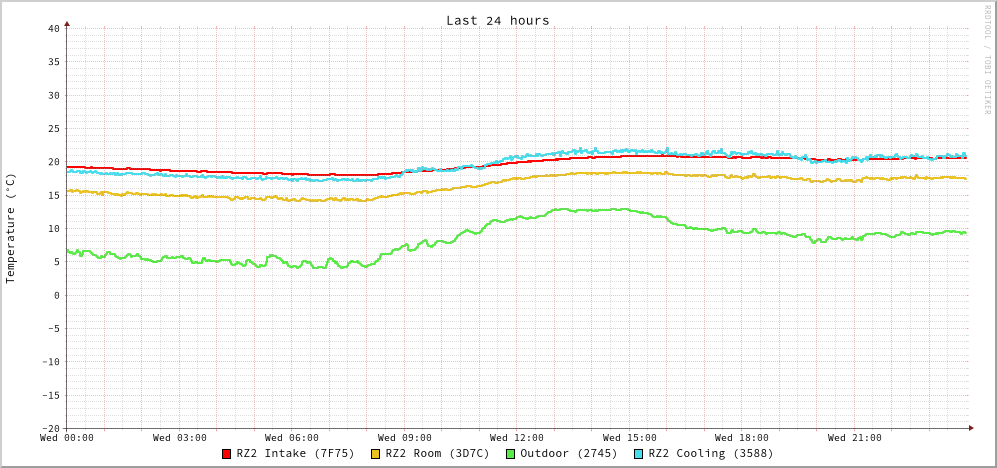The height and width of the screenshot is (468, 997).
Task: Select the RZ2 Cooling (3588) legend label
Action: click(x=710, y=453)
